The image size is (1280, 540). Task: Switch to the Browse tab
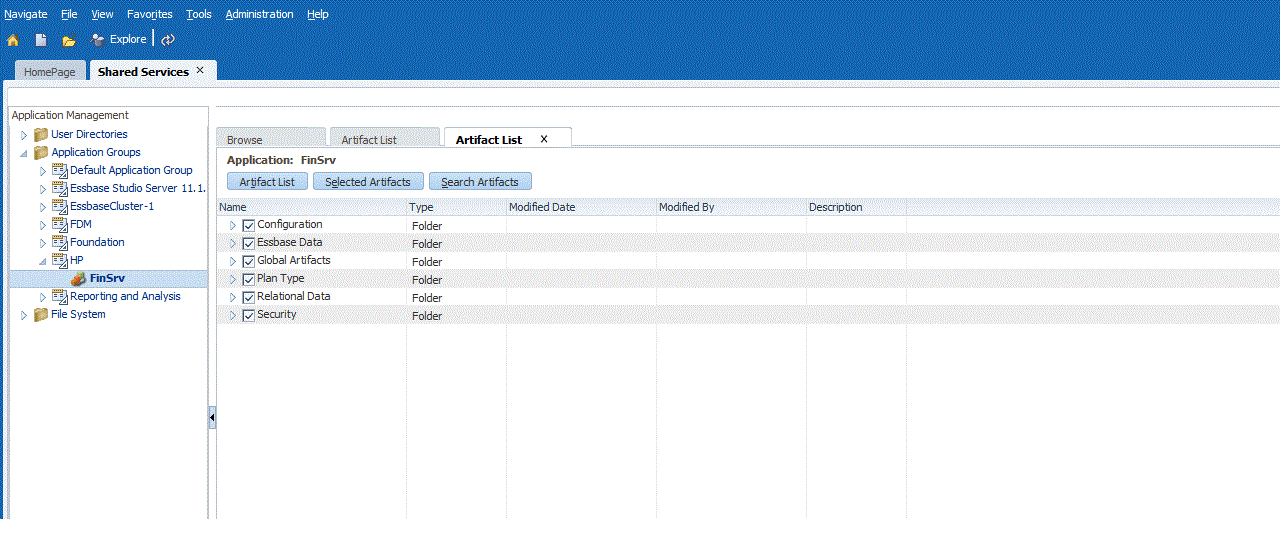[x=271, y=139]
